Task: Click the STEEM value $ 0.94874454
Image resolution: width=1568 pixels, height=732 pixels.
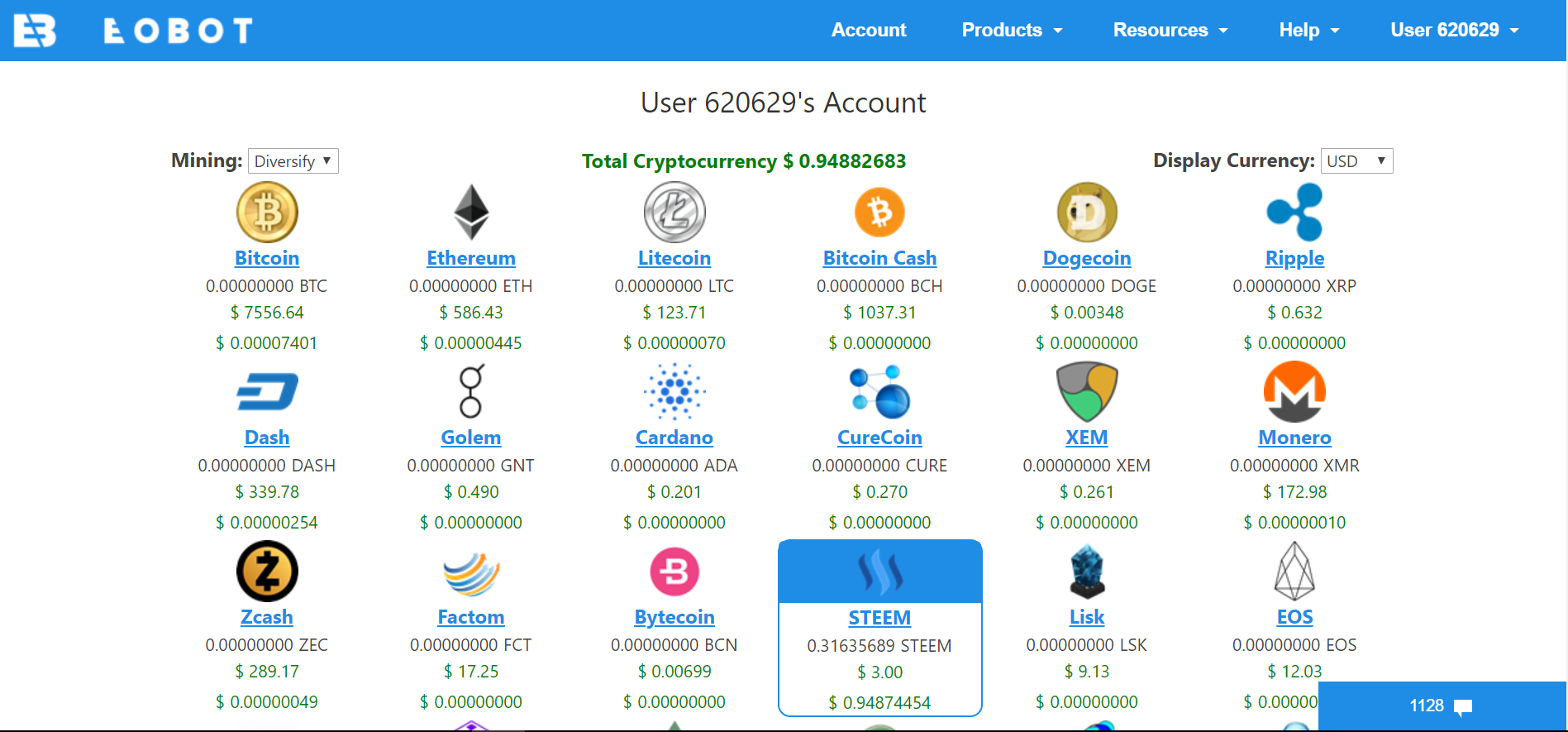Action: [879, 703]
